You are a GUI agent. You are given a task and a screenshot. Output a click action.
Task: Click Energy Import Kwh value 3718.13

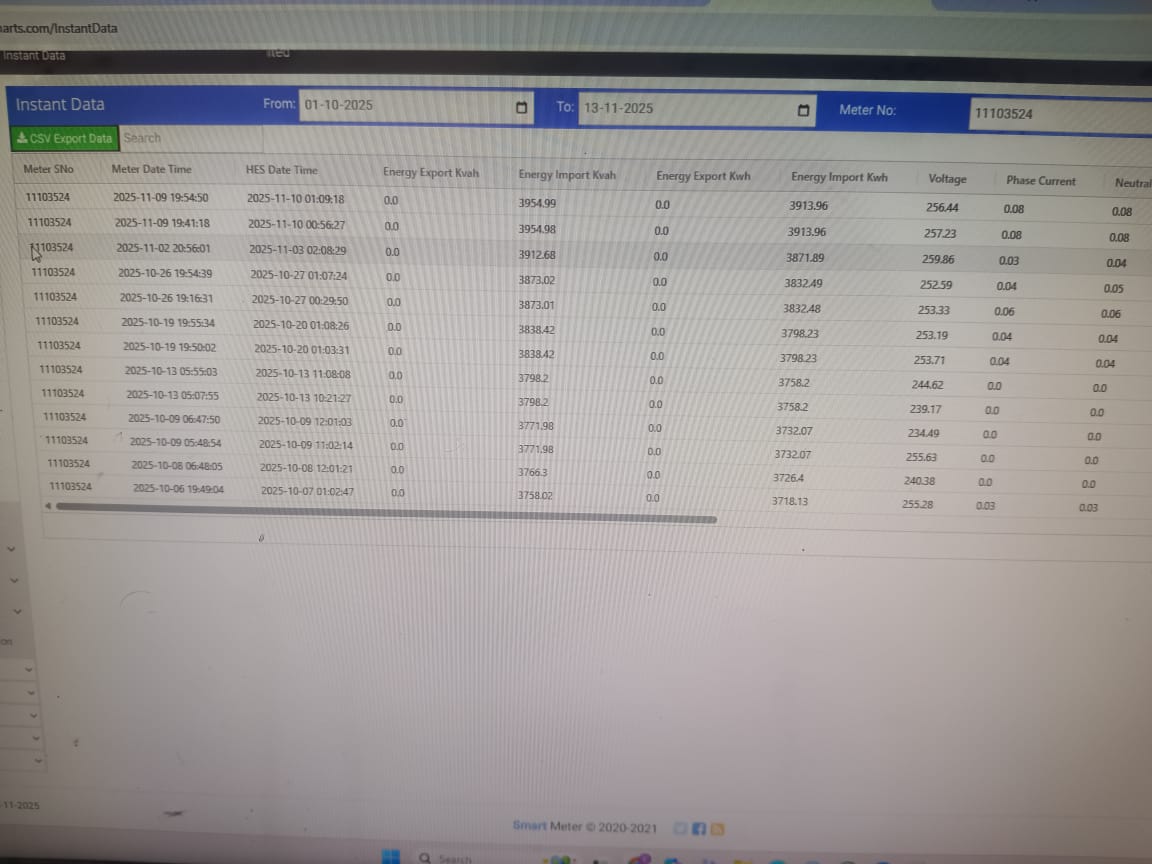tap(790, 502)
